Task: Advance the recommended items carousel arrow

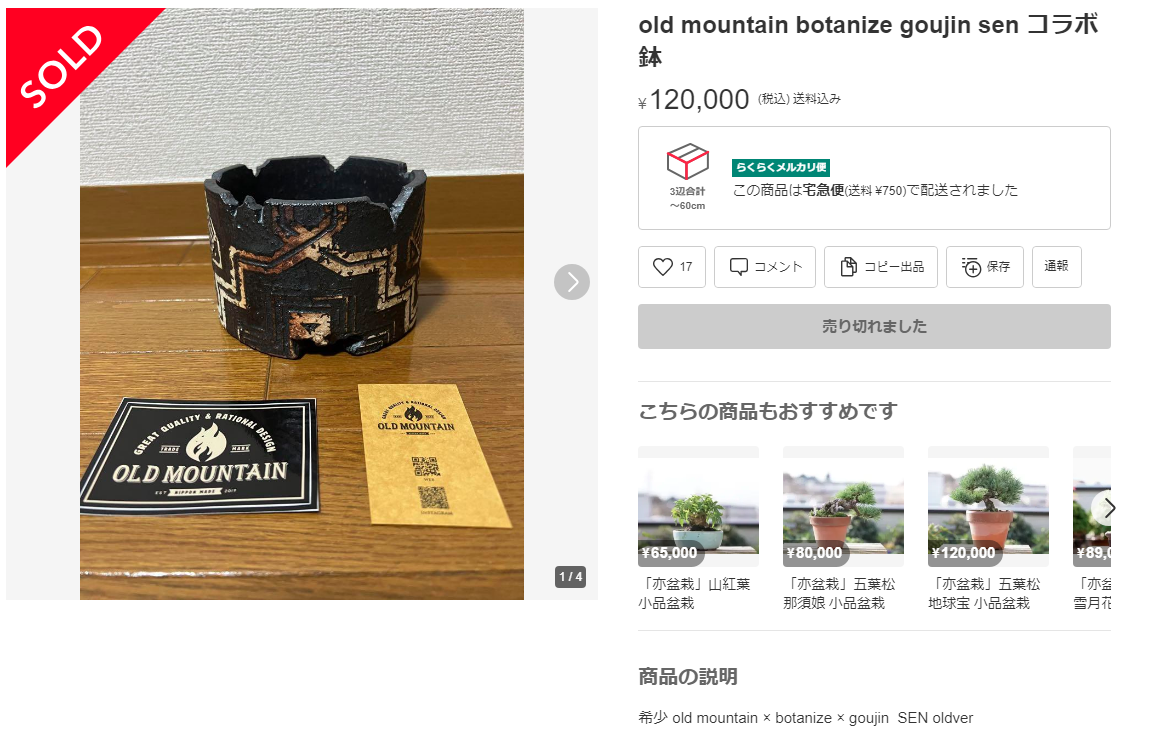Action: pyautogui.click(x=1108, y=508)
